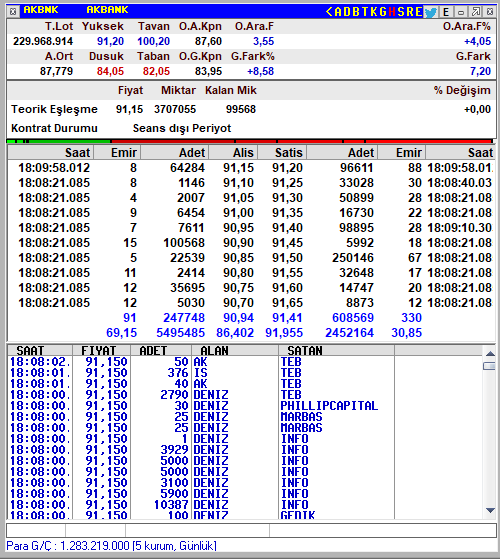Screen dimensions: 500x559
Task: Click the SAAT header in trades list
Action: [40, 350]
